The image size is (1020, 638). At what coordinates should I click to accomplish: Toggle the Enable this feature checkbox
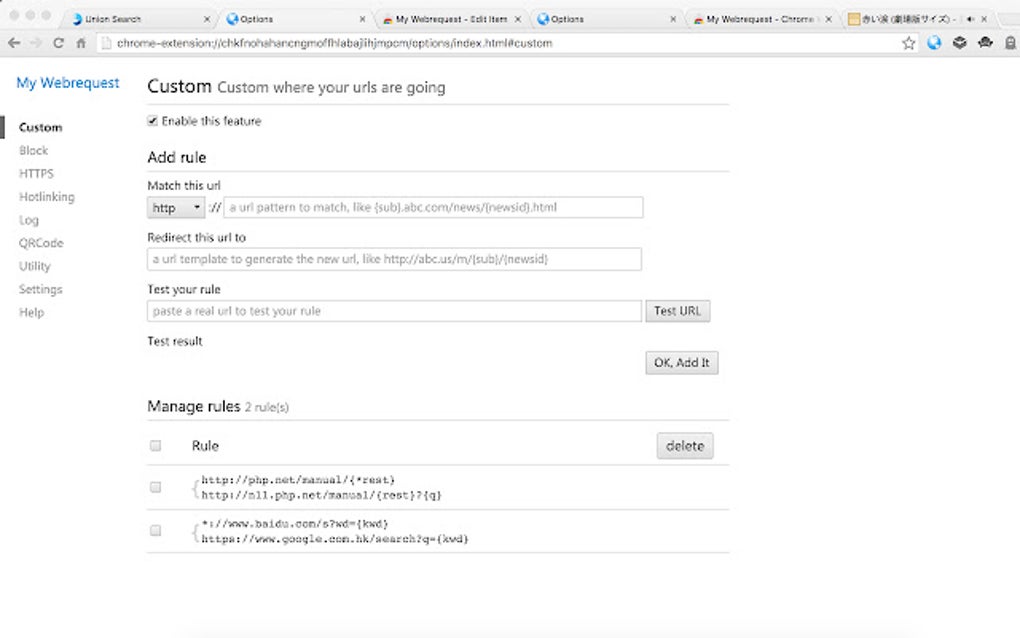pyautogui.click(x=153, y=121)
